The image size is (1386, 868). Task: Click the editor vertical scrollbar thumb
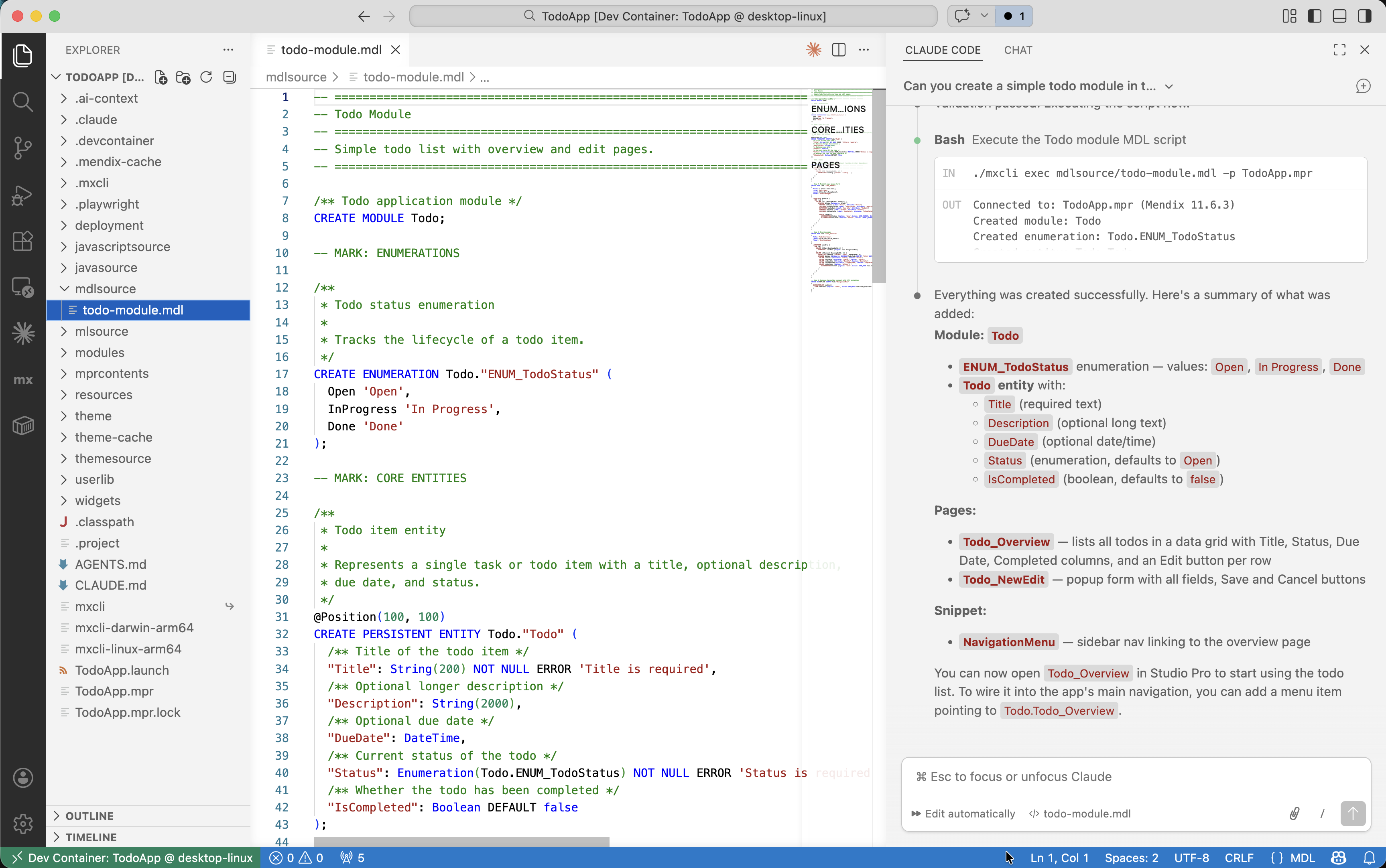coord(878,185)
